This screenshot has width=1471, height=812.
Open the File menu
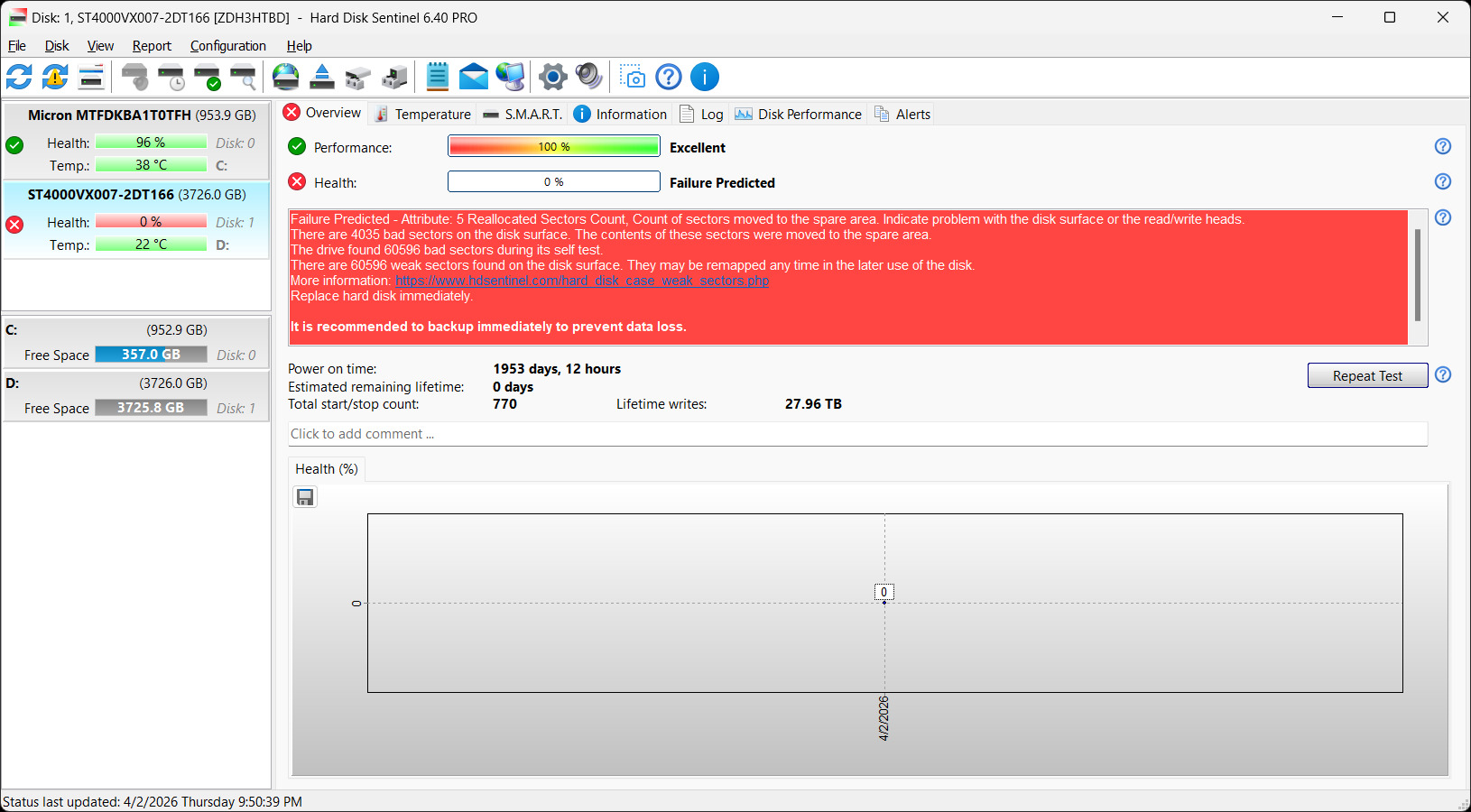tap(17, 46)
